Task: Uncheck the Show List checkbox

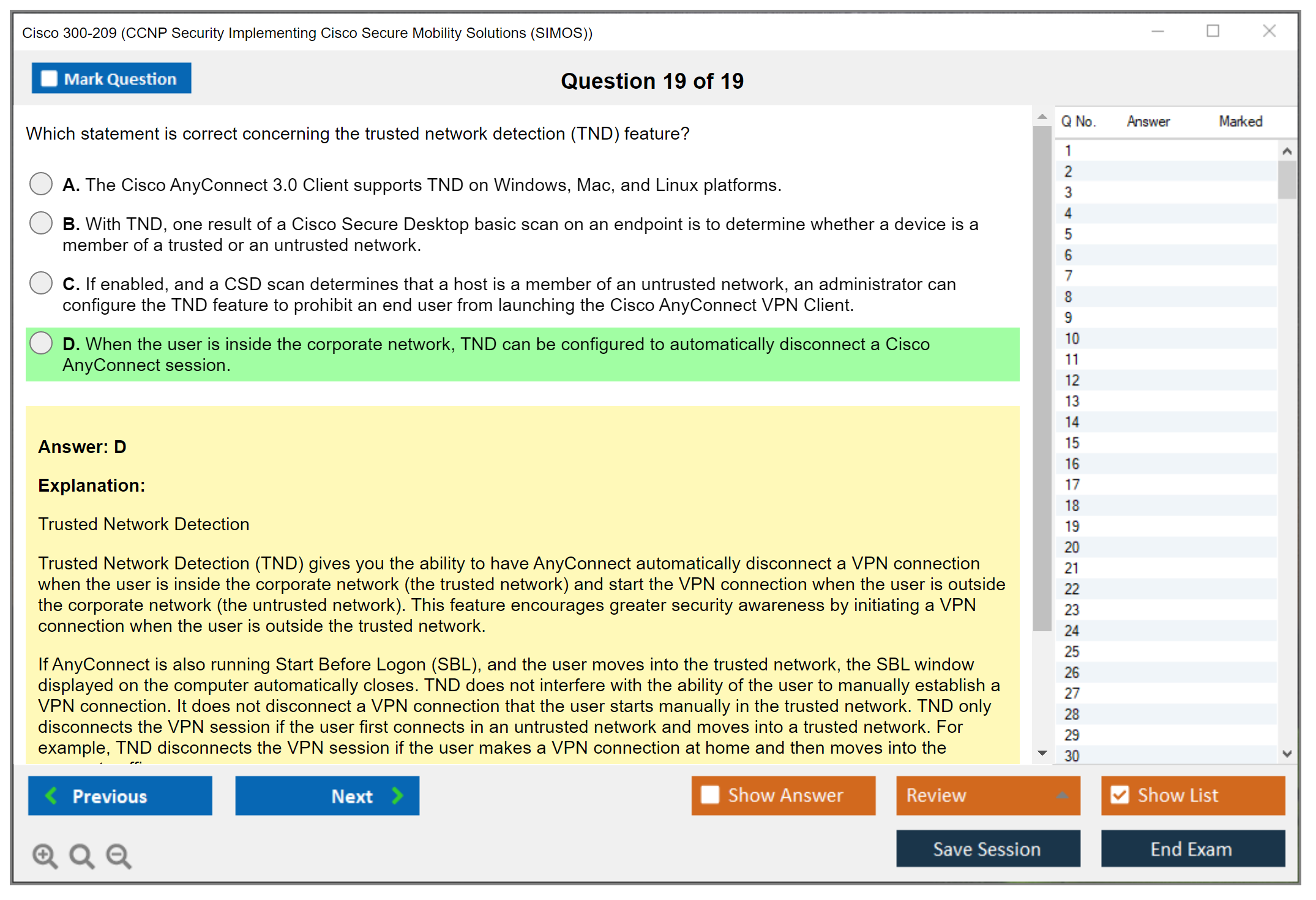Action: (1120, 795)
